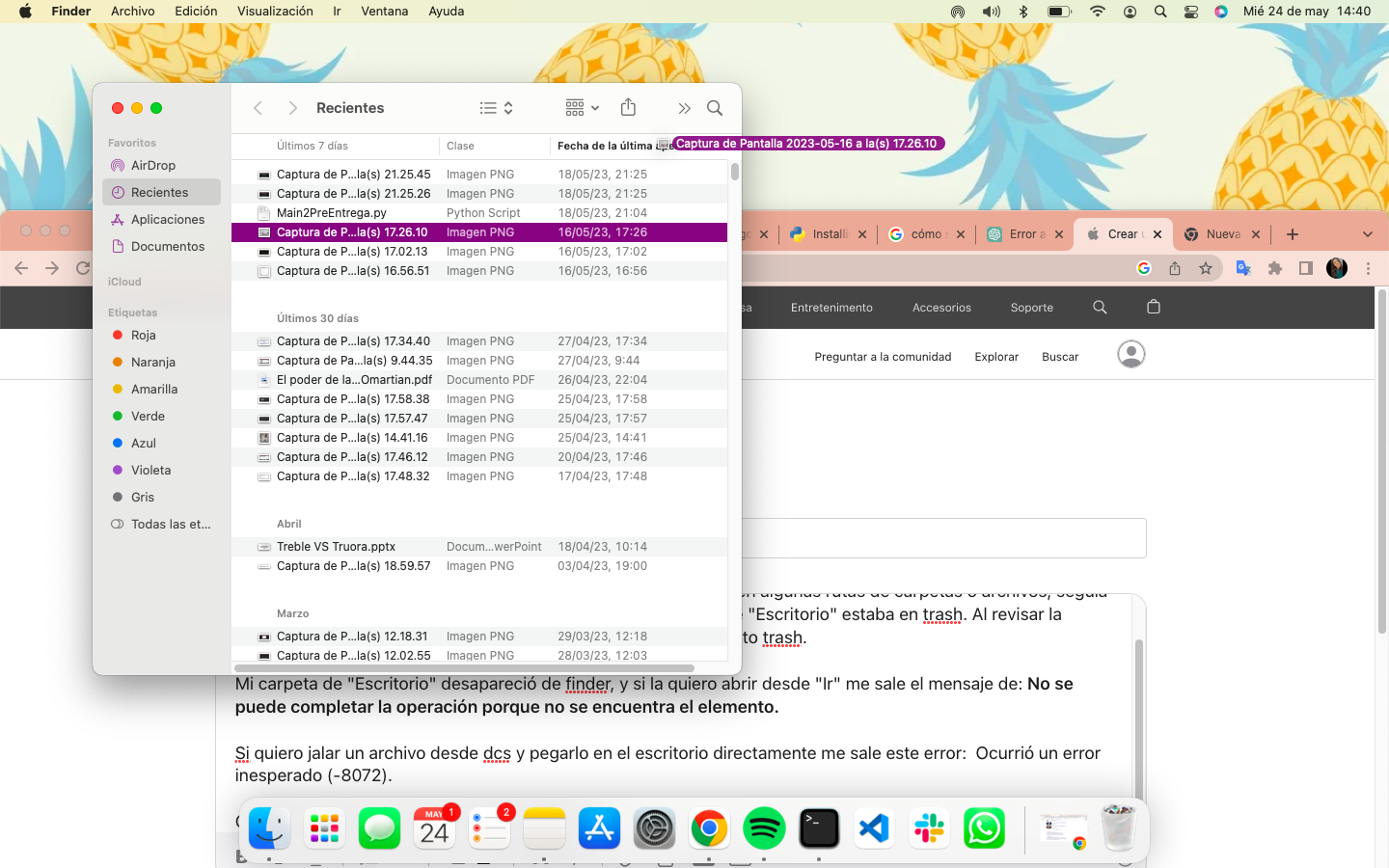Screen dimensions: 1389x868
Task: Click 'Preguntar a la comunidad' link
Action: (x=883, y=357)
